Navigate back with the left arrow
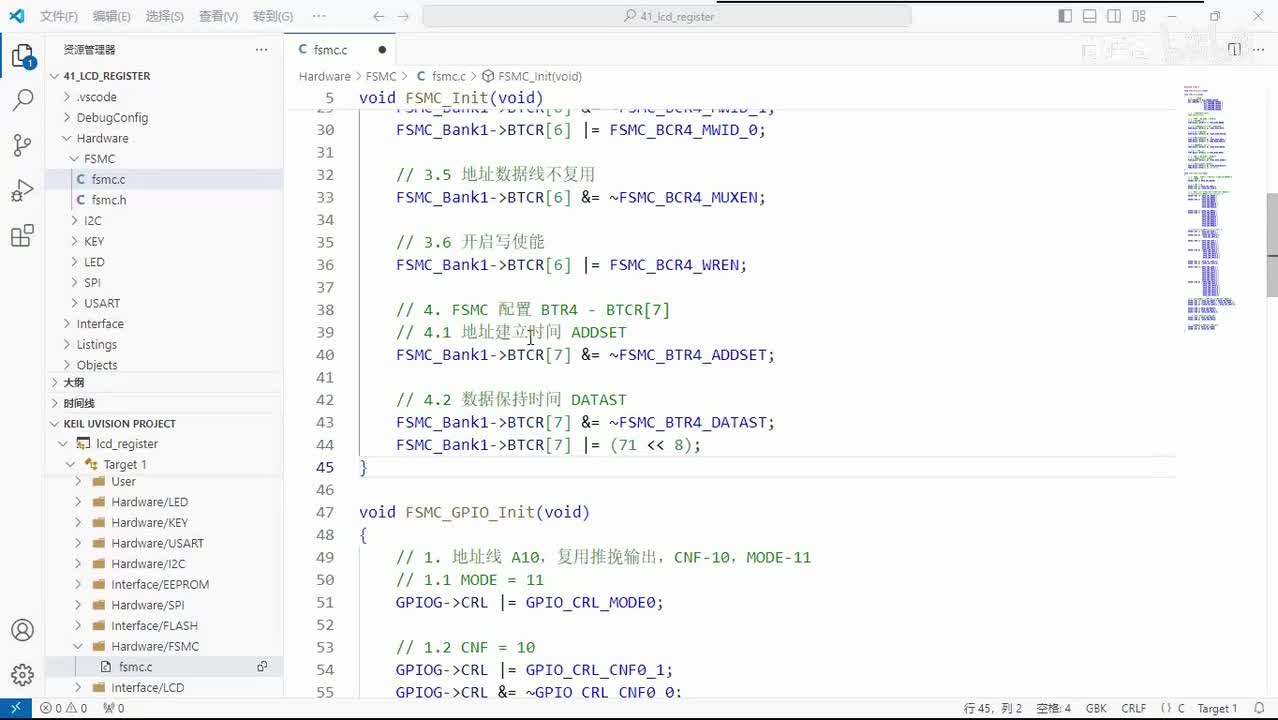The image size is (1278, 720). click(378, 16)
